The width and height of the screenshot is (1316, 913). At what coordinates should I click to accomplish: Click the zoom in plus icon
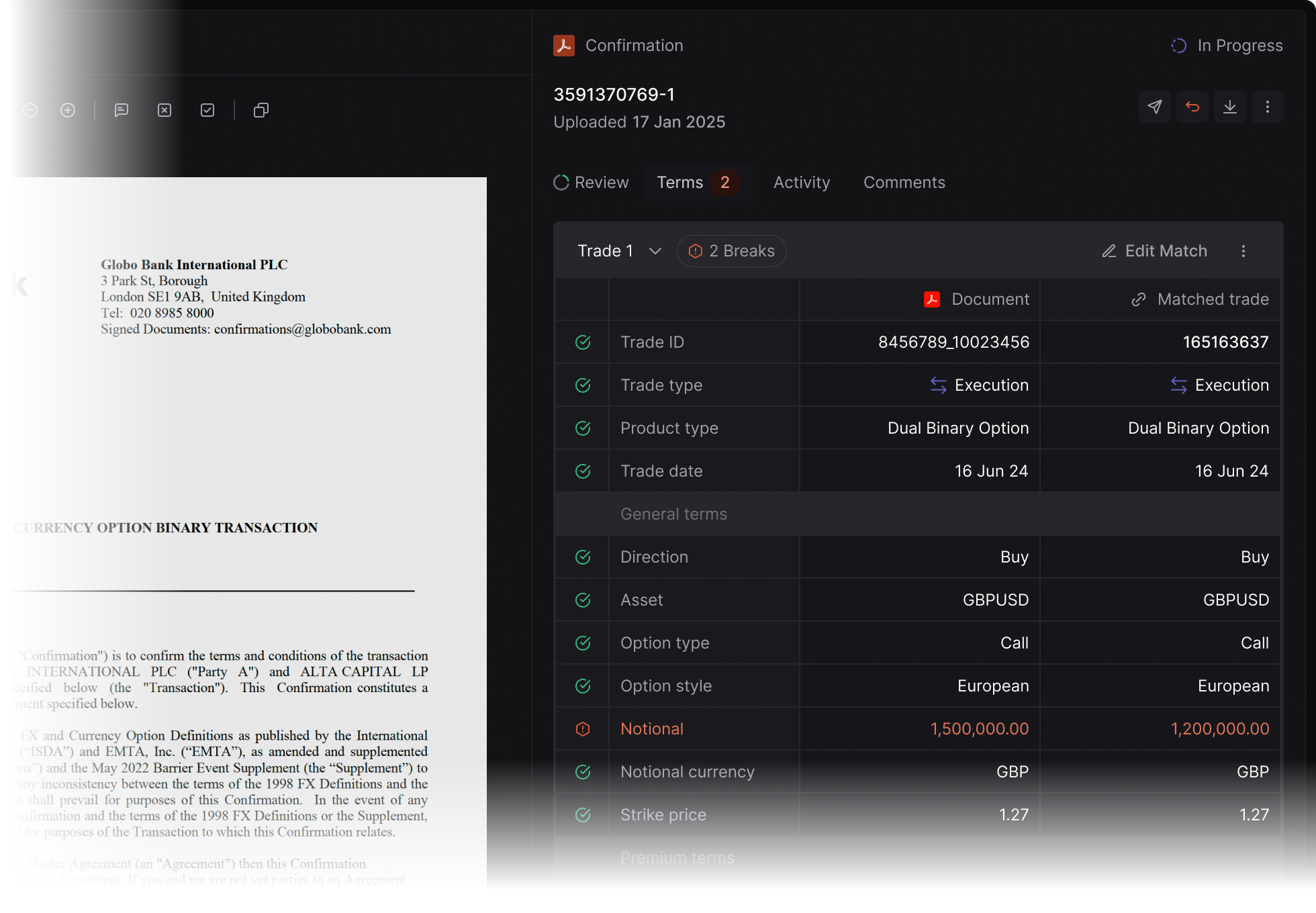[x=68, y=110]
